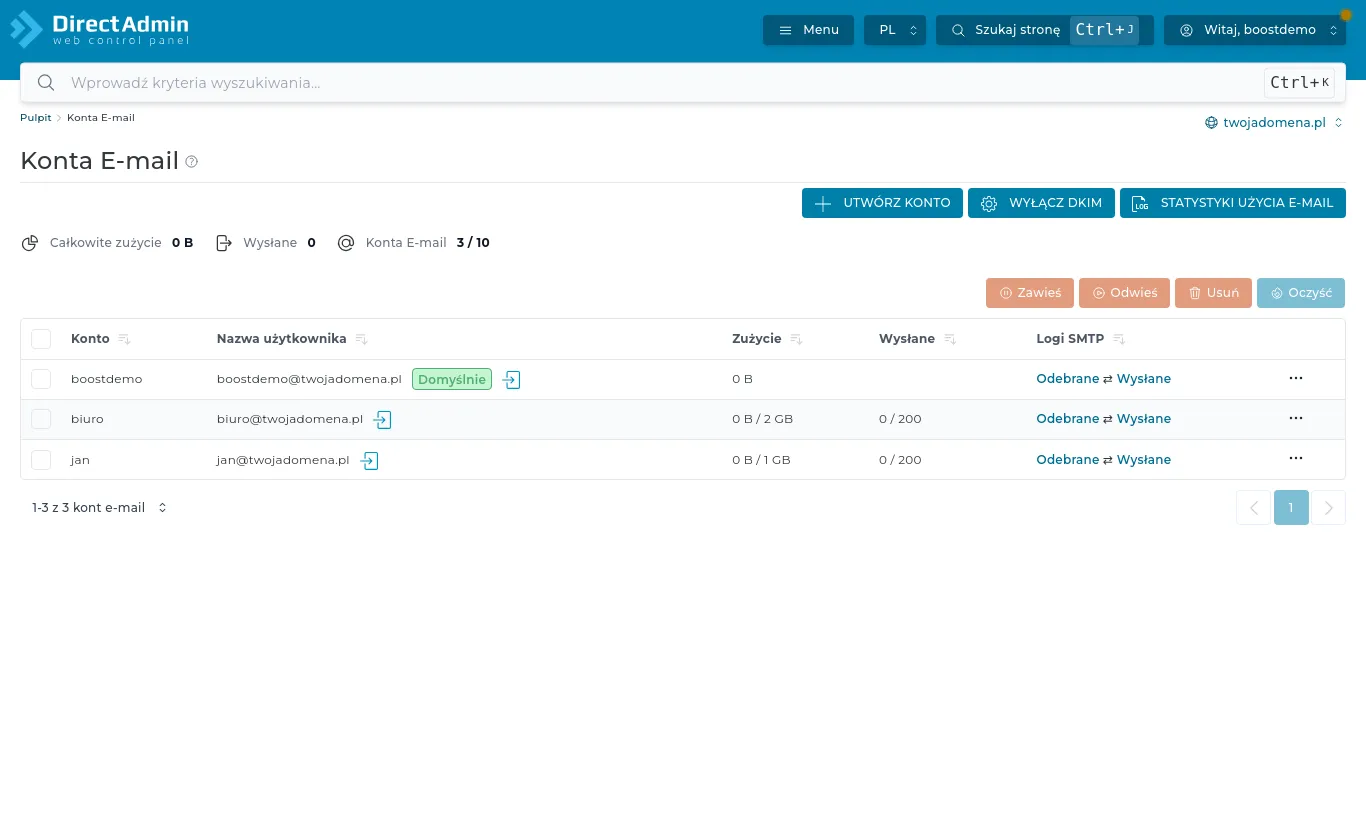Sort by the Konto column icon

click(x=125, y=339)
